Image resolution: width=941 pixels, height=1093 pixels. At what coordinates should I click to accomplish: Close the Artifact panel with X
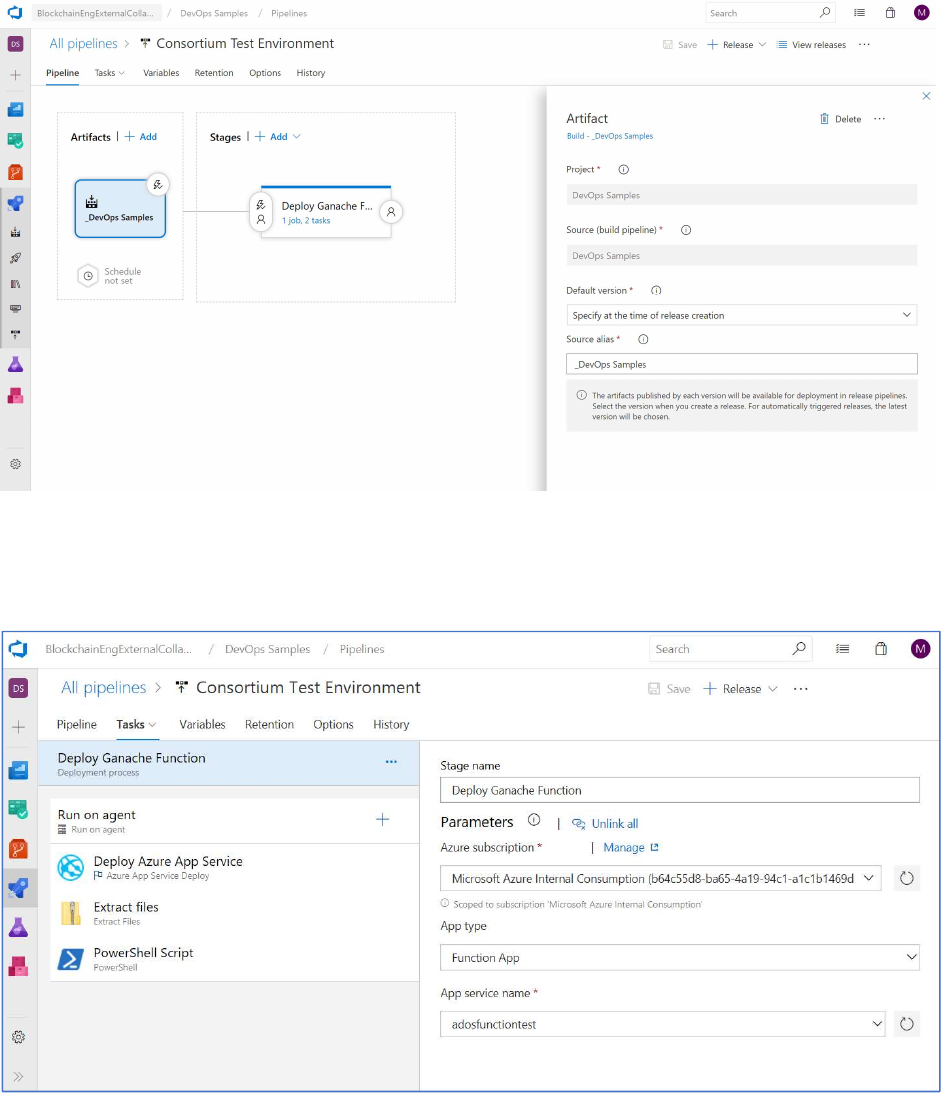(x=926, y=96)
